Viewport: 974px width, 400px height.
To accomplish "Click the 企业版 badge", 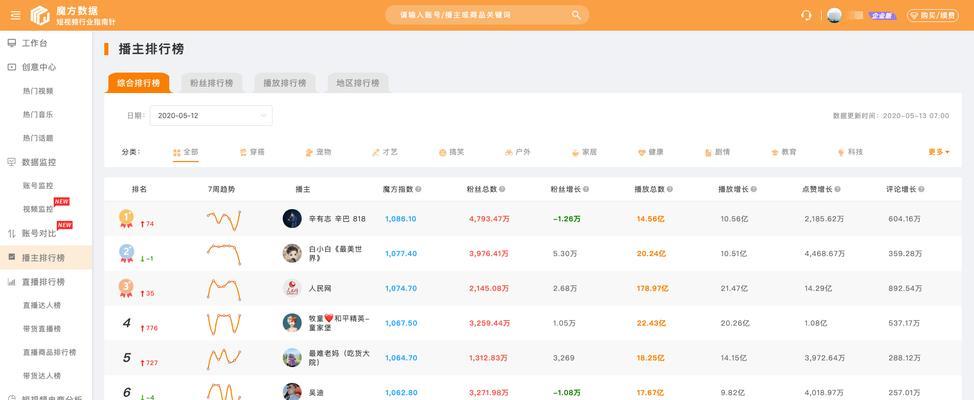I will pyautogui.click(x=881, y=16).
